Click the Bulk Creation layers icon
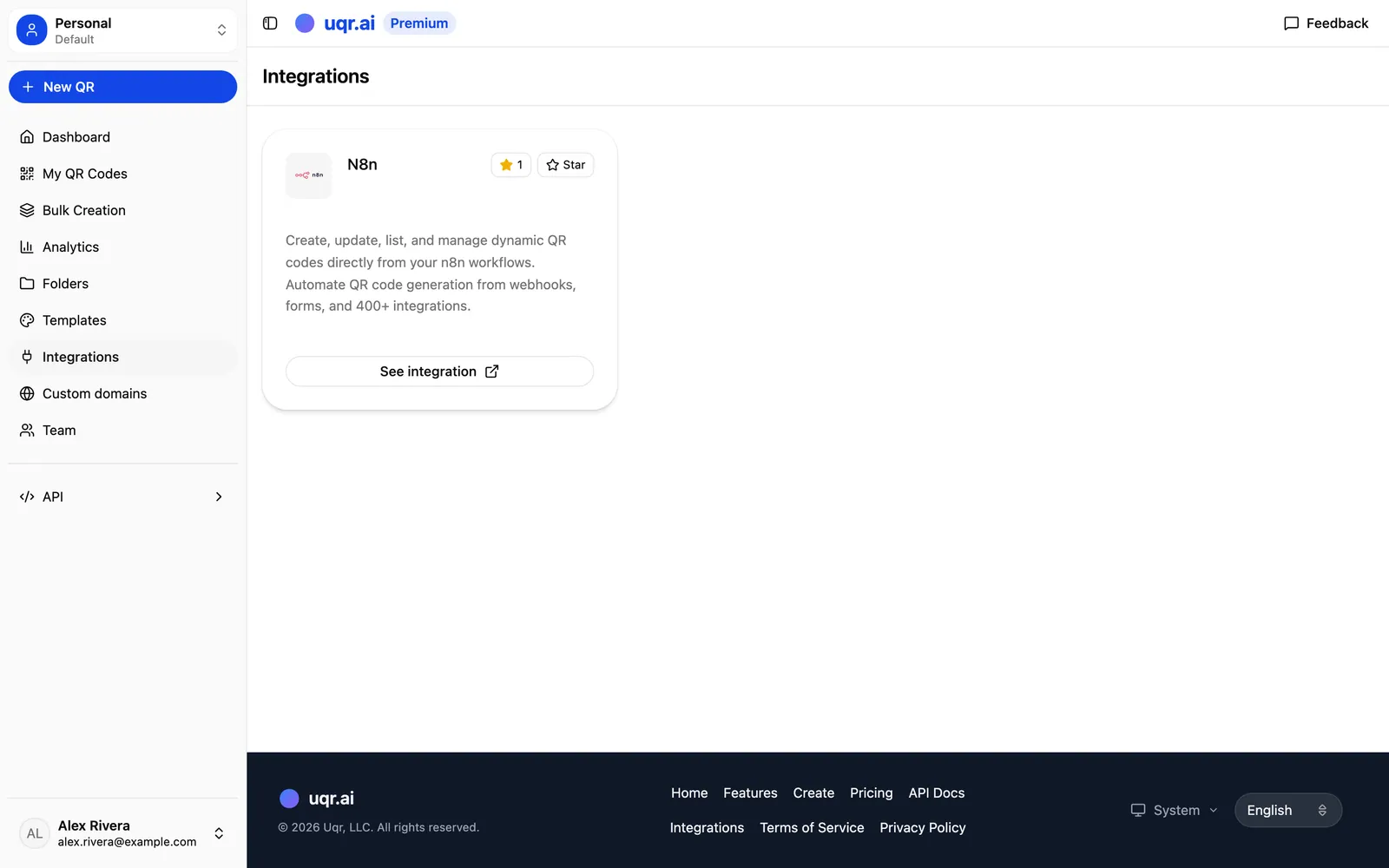The width and height of the screenshot is (1389, 868). point(27,210)
